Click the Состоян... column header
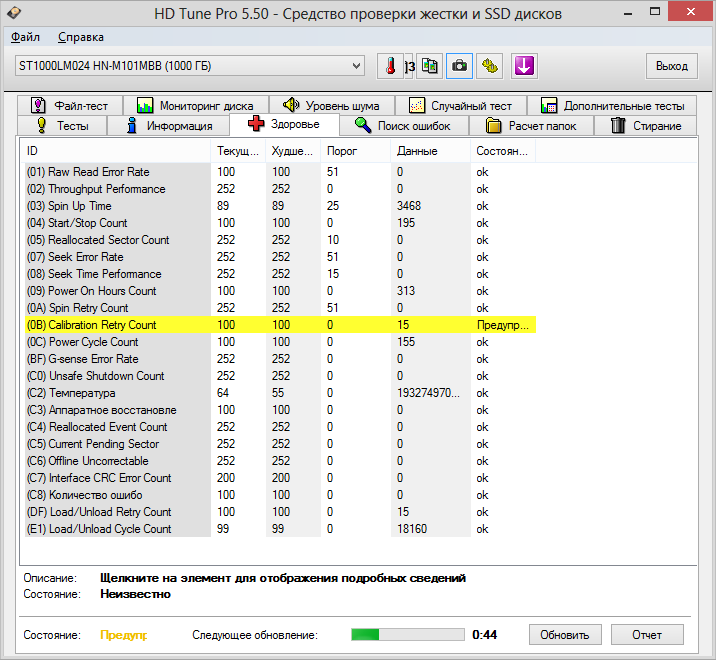 click(x=503, y=151)
